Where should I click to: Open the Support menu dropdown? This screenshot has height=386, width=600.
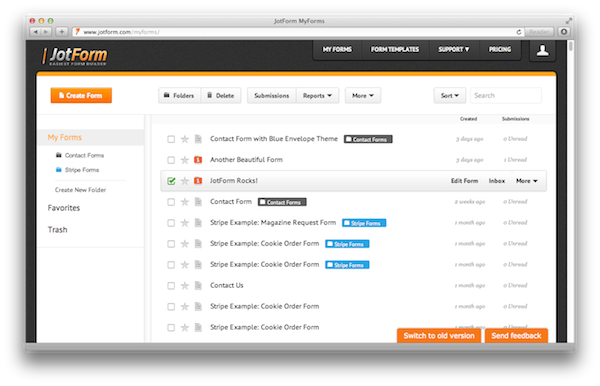coord(453,49)
